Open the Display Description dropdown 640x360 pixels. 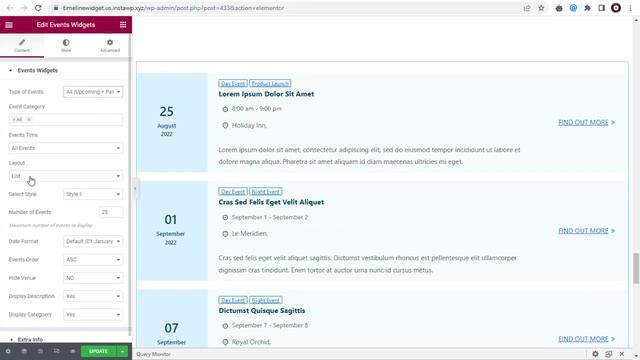click(x=93, y=296)
